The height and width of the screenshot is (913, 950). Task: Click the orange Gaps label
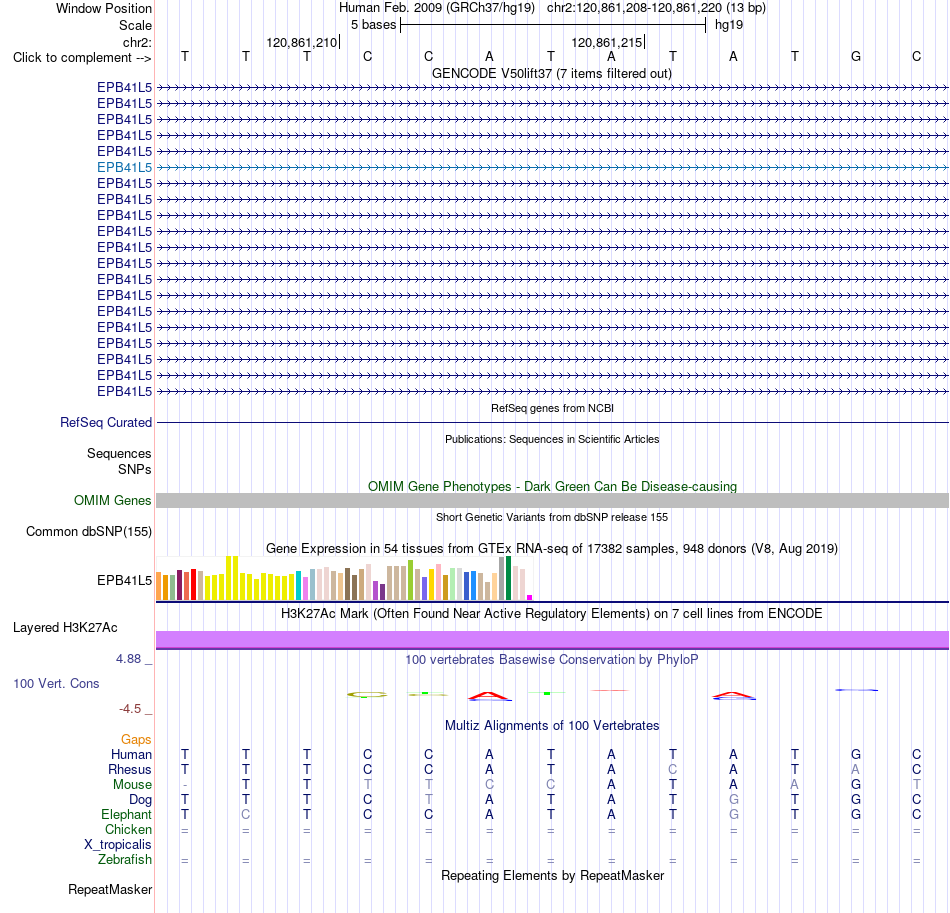(x=136, y=739)
